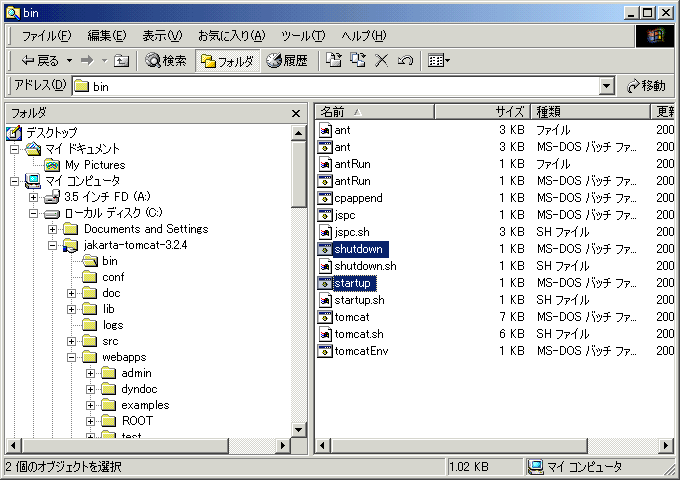Expand the dyndoc folder node

(x=90, y=389)
